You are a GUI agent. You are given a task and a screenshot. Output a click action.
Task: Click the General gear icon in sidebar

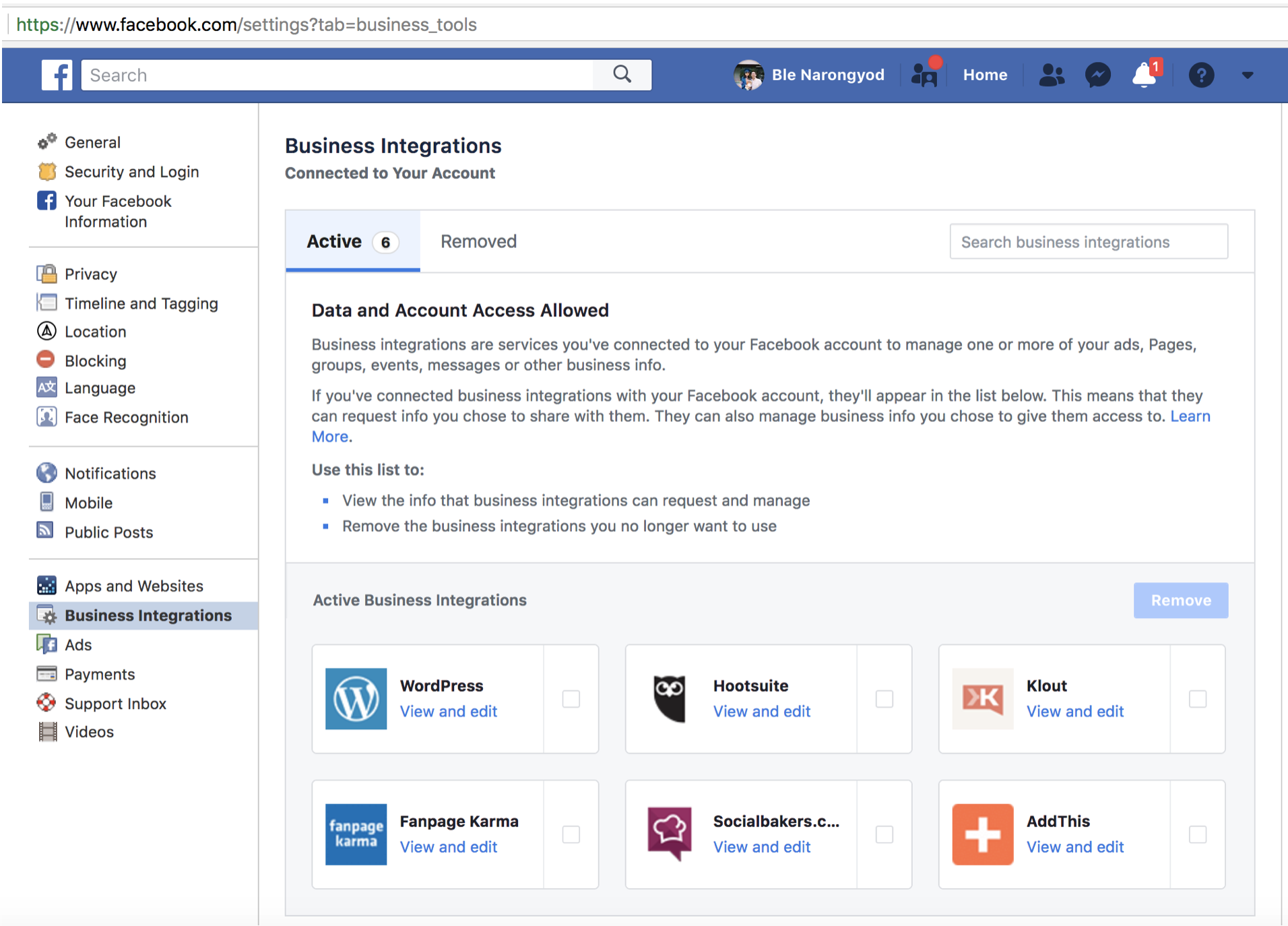[x=47, y=142]
